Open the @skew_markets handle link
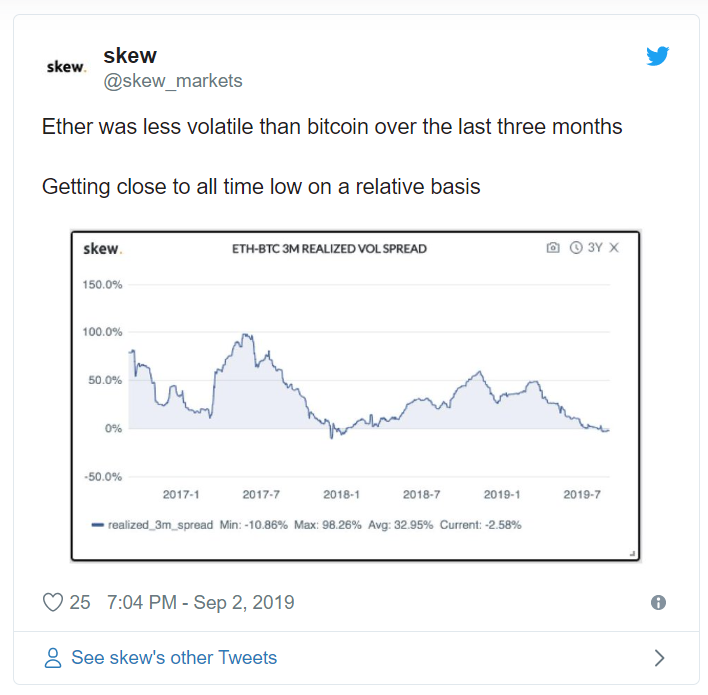Screen dimensions: 708x695 click(173, 81)
